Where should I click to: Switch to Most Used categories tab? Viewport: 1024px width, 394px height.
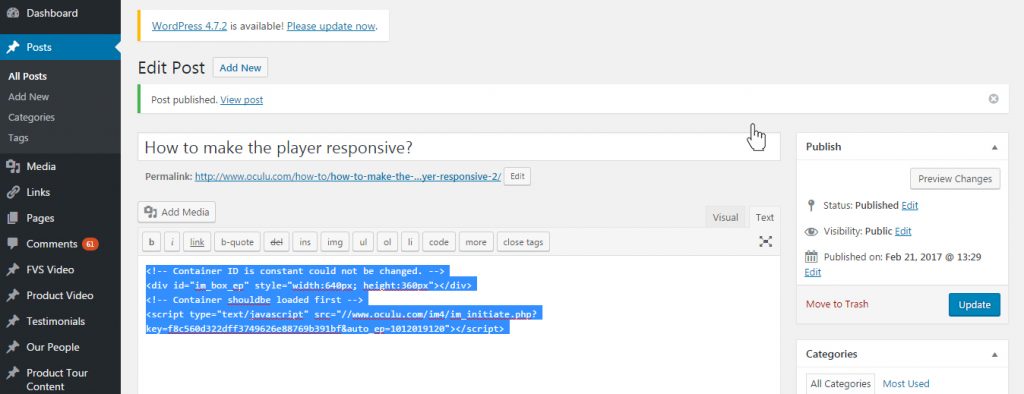(x=906, y=384)
